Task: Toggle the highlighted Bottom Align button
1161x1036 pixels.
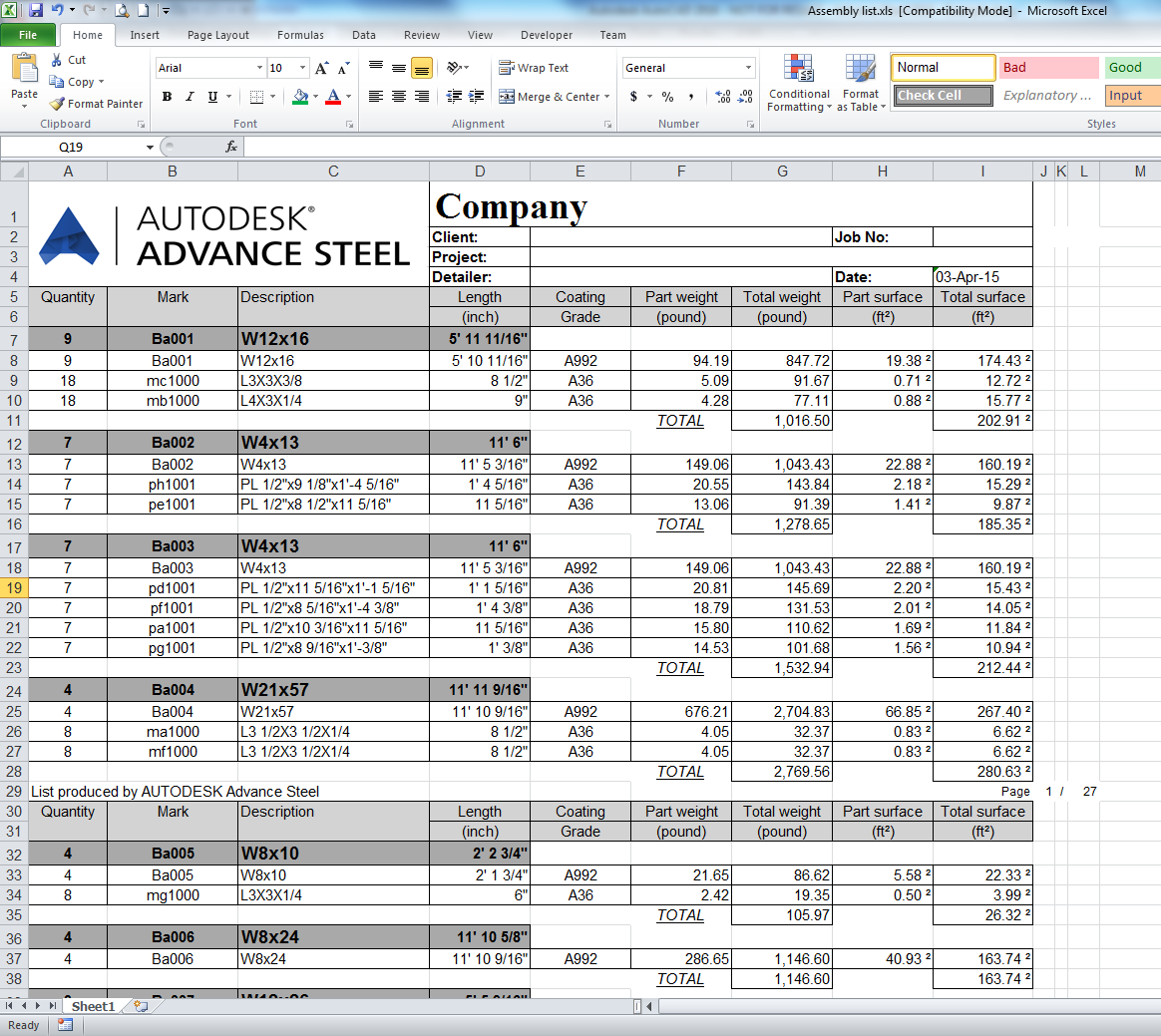Action: coord(422,68)
